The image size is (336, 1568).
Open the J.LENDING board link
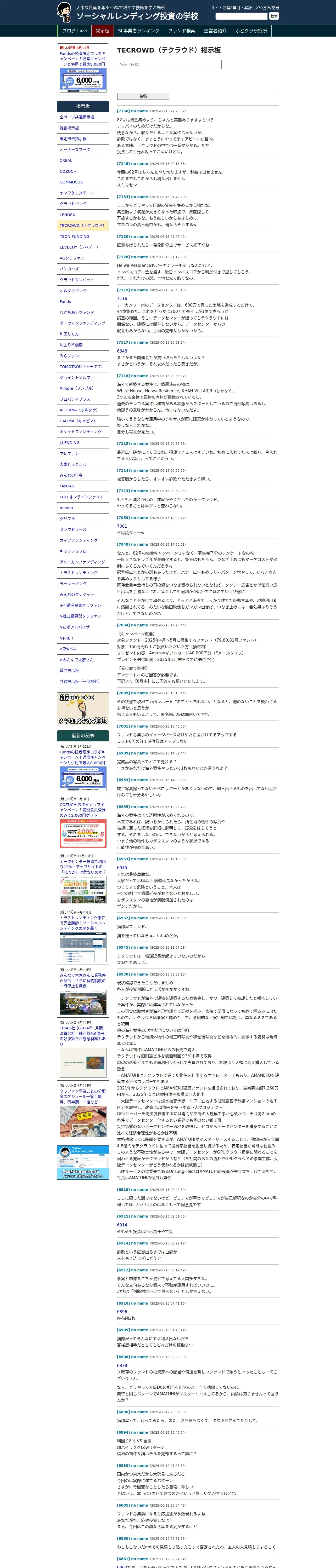[x=83, y=442]
